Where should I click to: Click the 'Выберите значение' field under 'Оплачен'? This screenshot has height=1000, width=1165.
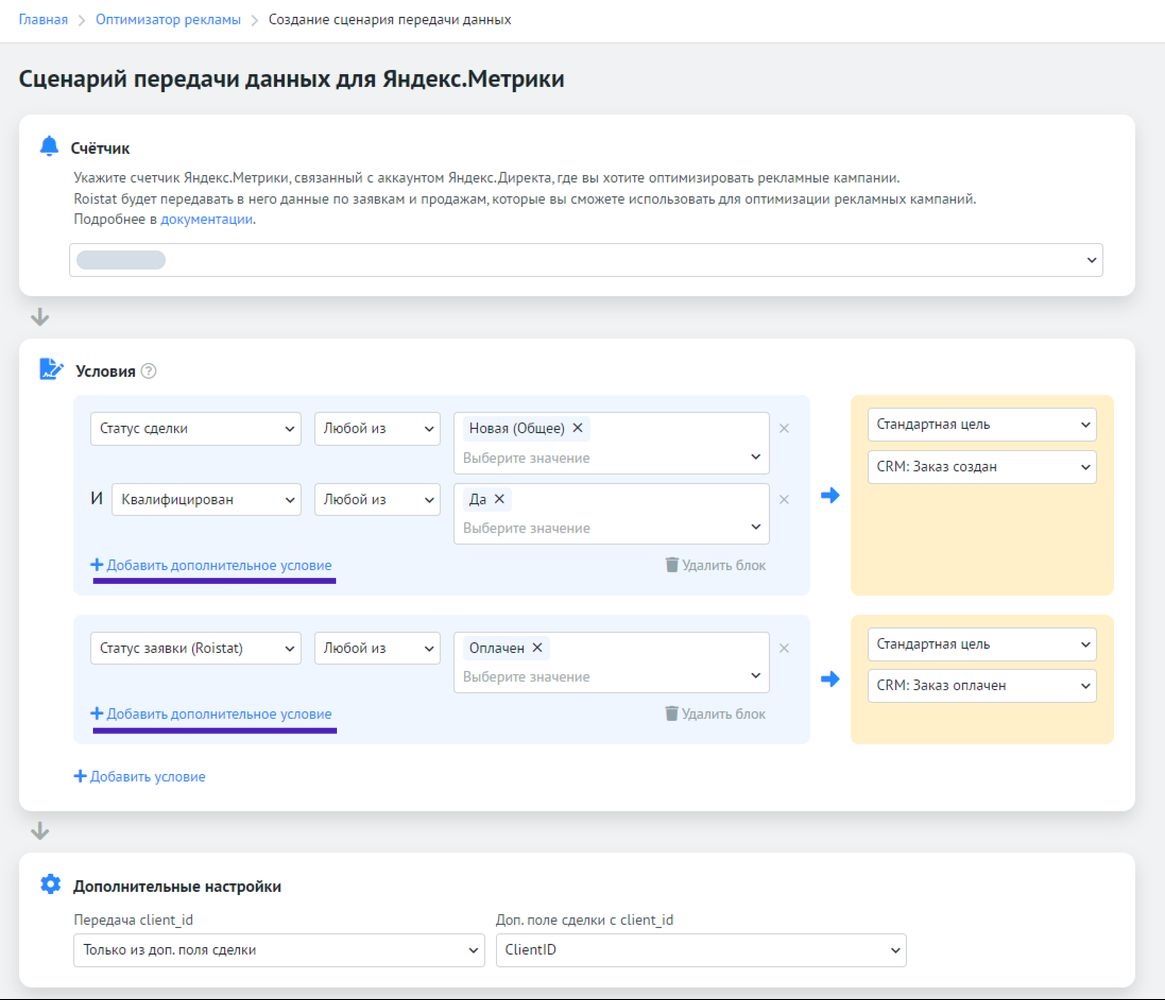coord(600,677)
